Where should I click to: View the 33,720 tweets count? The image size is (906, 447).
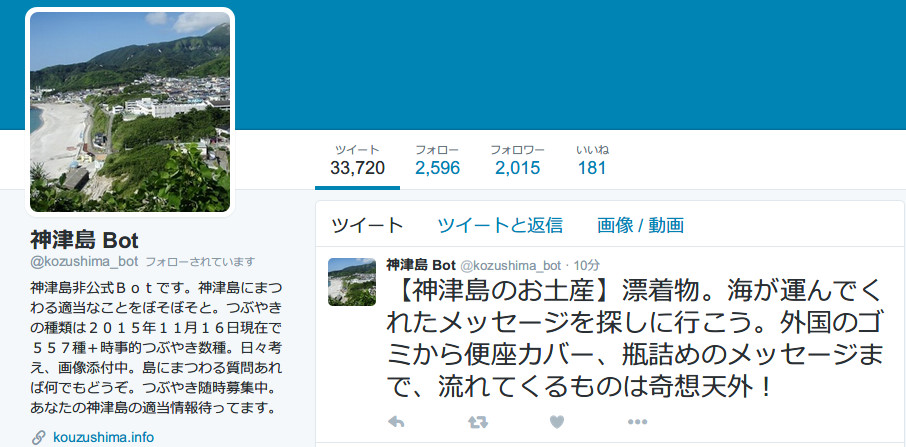click(x=358, y=161)
